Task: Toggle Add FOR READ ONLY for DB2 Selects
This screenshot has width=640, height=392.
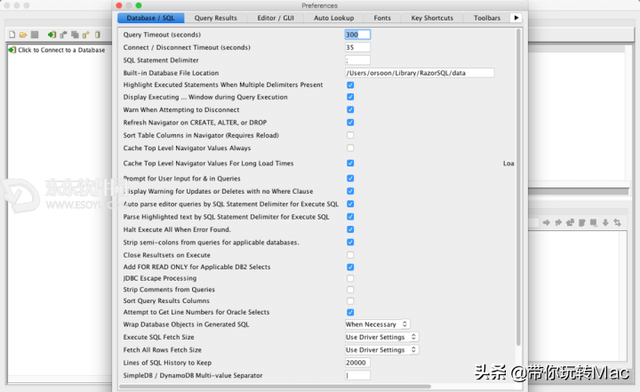Action: click(x=350, y=267)
